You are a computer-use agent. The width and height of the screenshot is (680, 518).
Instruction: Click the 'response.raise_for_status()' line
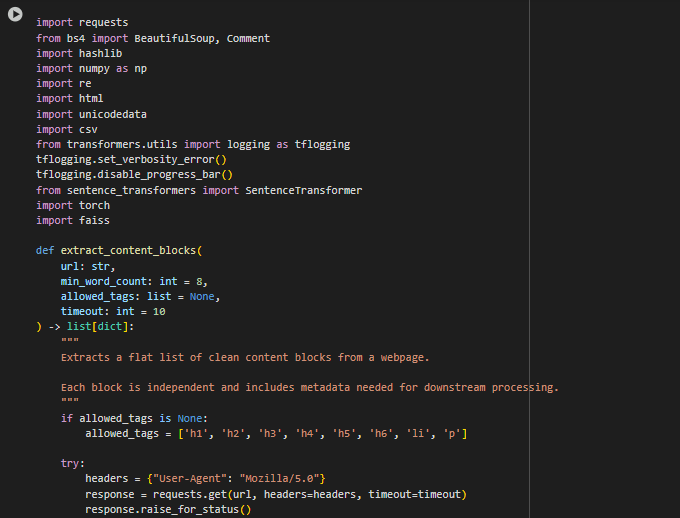coord(168,509)
